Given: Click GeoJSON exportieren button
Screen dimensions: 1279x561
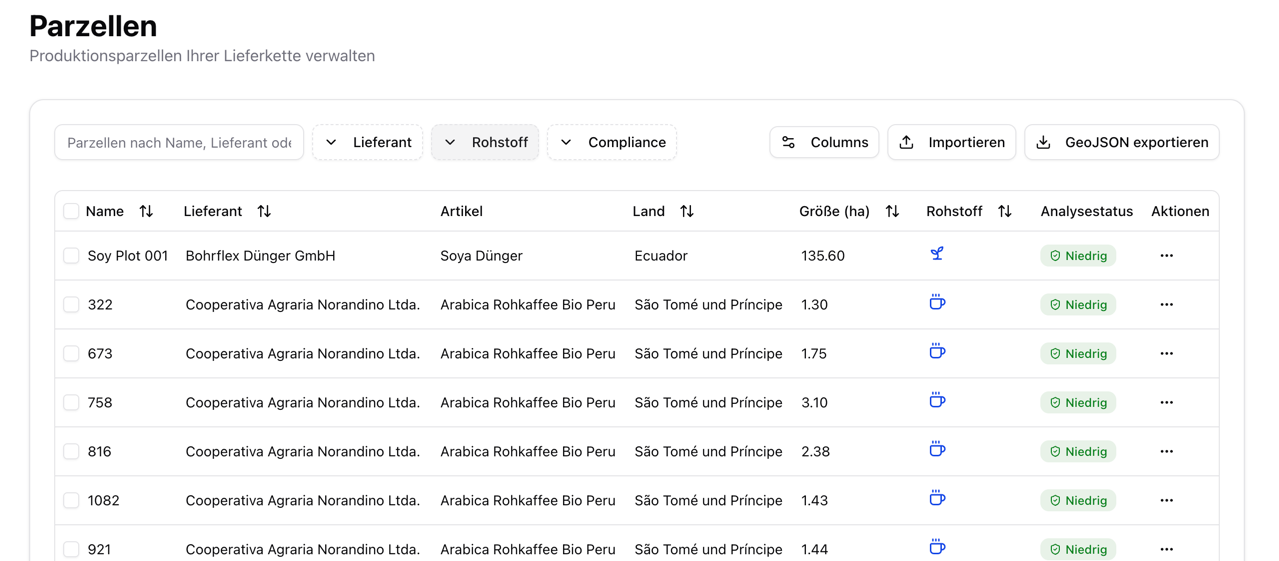Looking at the screenshot, I should 1122,142.
